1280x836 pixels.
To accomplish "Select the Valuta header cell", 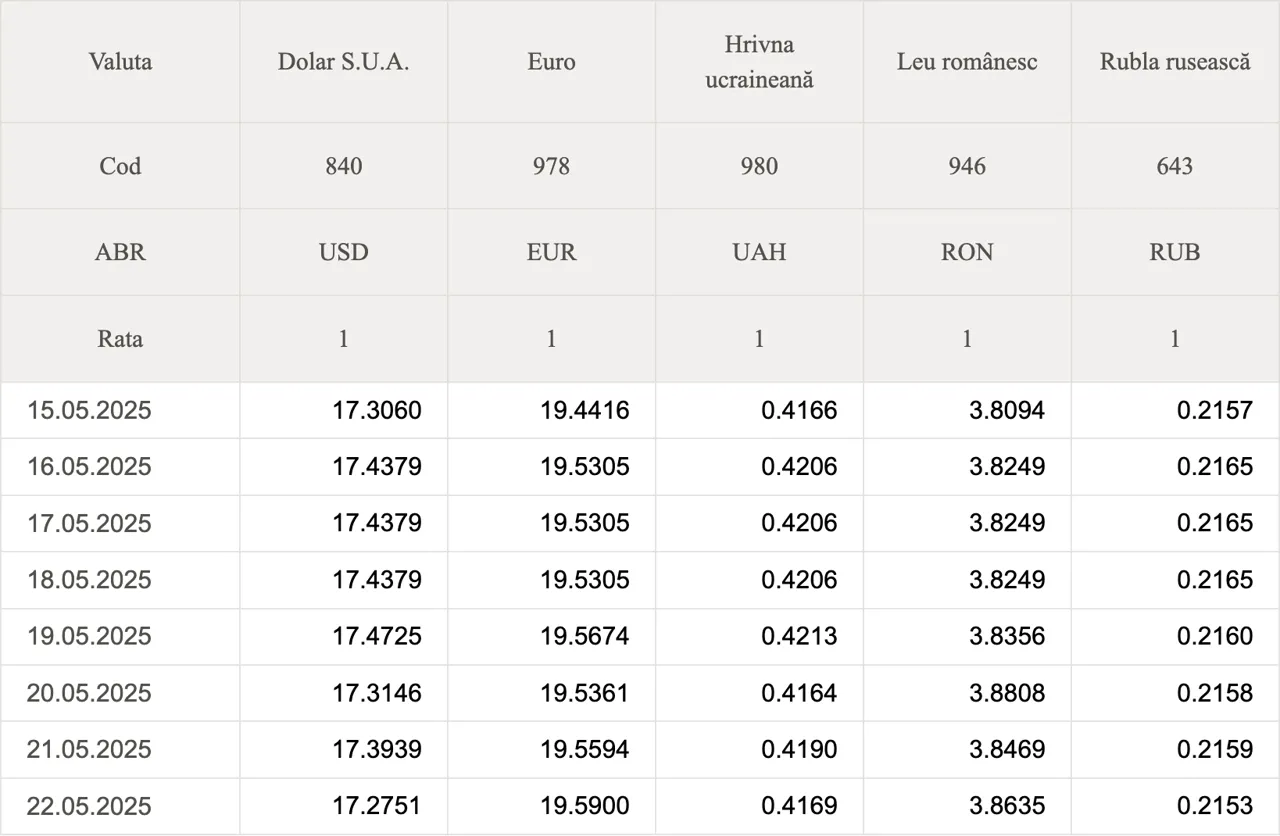I will (120, 62).
